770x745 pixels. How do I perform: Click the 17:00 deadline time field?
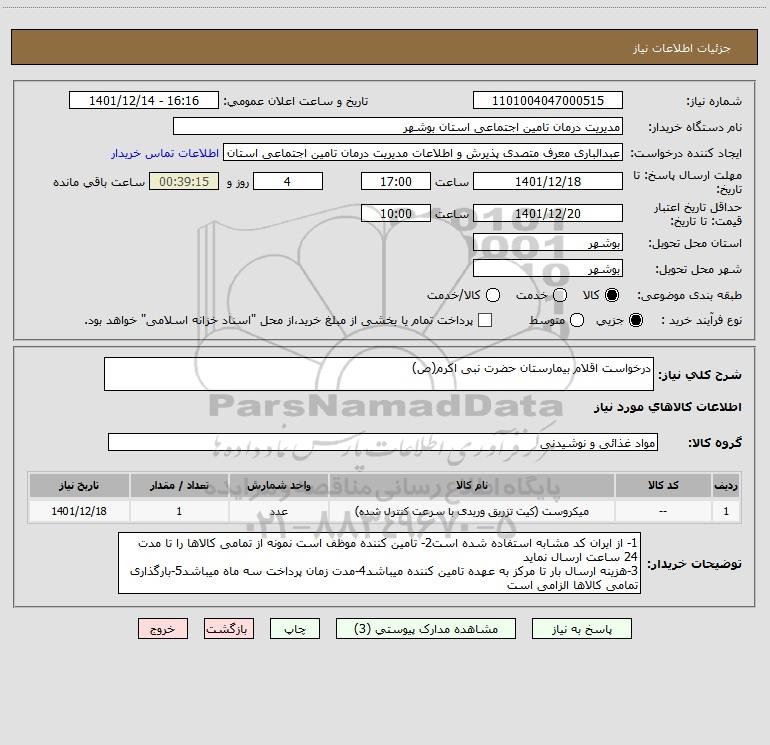tap(396, 181)
